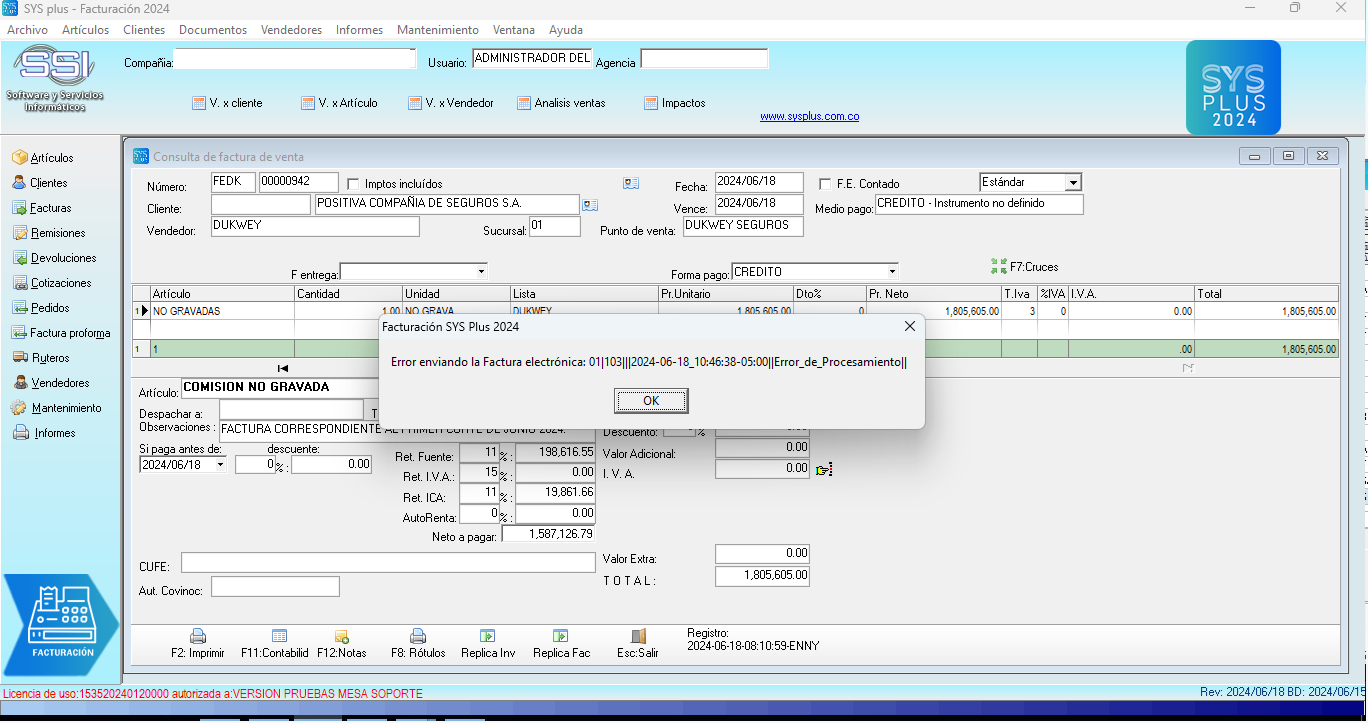
Task: Launch Analisis ventas from the toolbar
Action: click(561, 103)
